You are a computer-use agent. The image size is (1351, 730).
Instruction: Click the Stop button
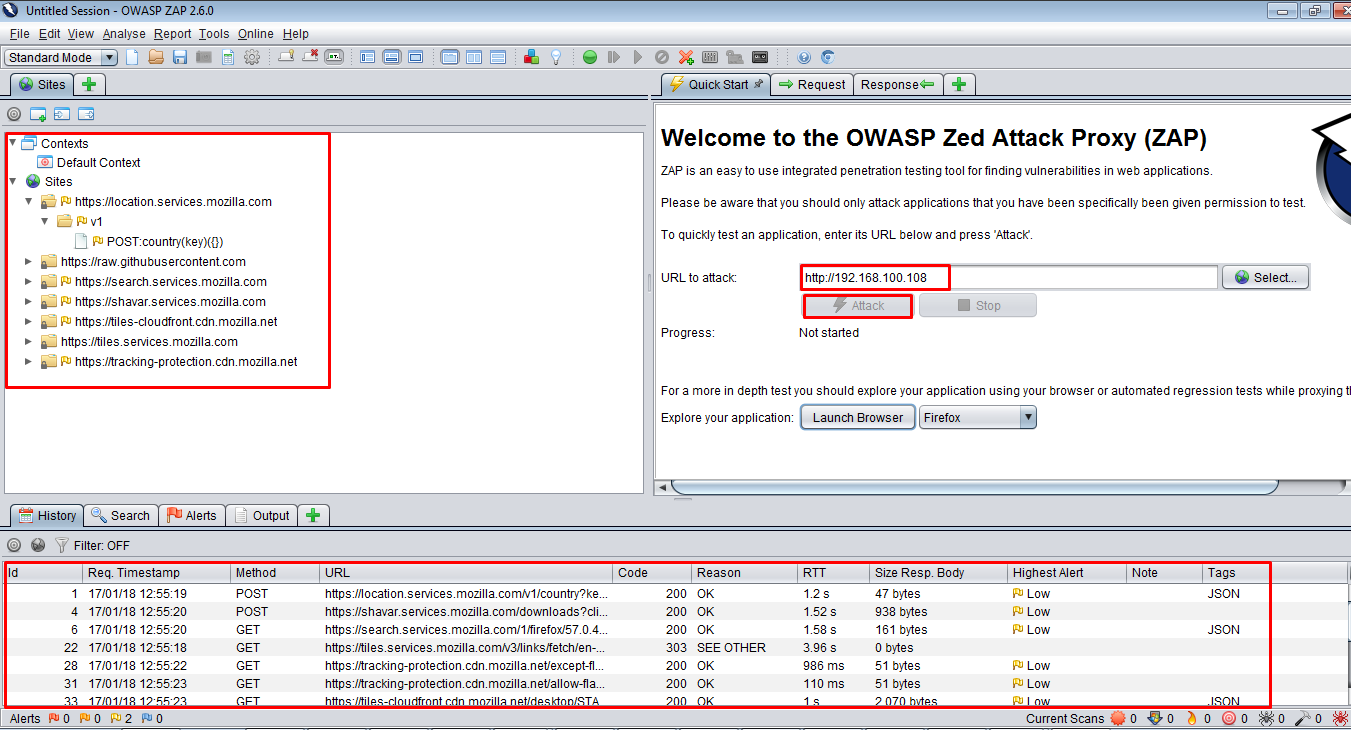(978, 305)
